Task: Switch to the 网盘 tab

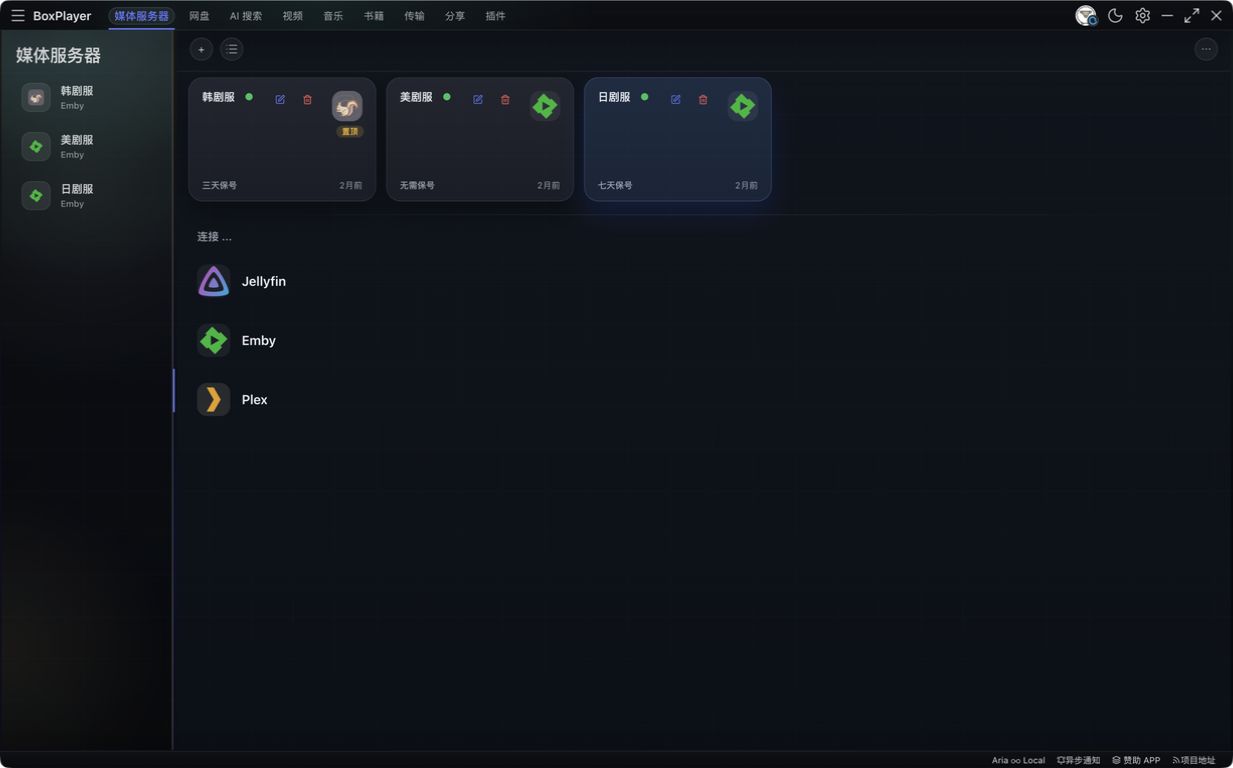Action: pyautogui.click(x=199, y=16)
